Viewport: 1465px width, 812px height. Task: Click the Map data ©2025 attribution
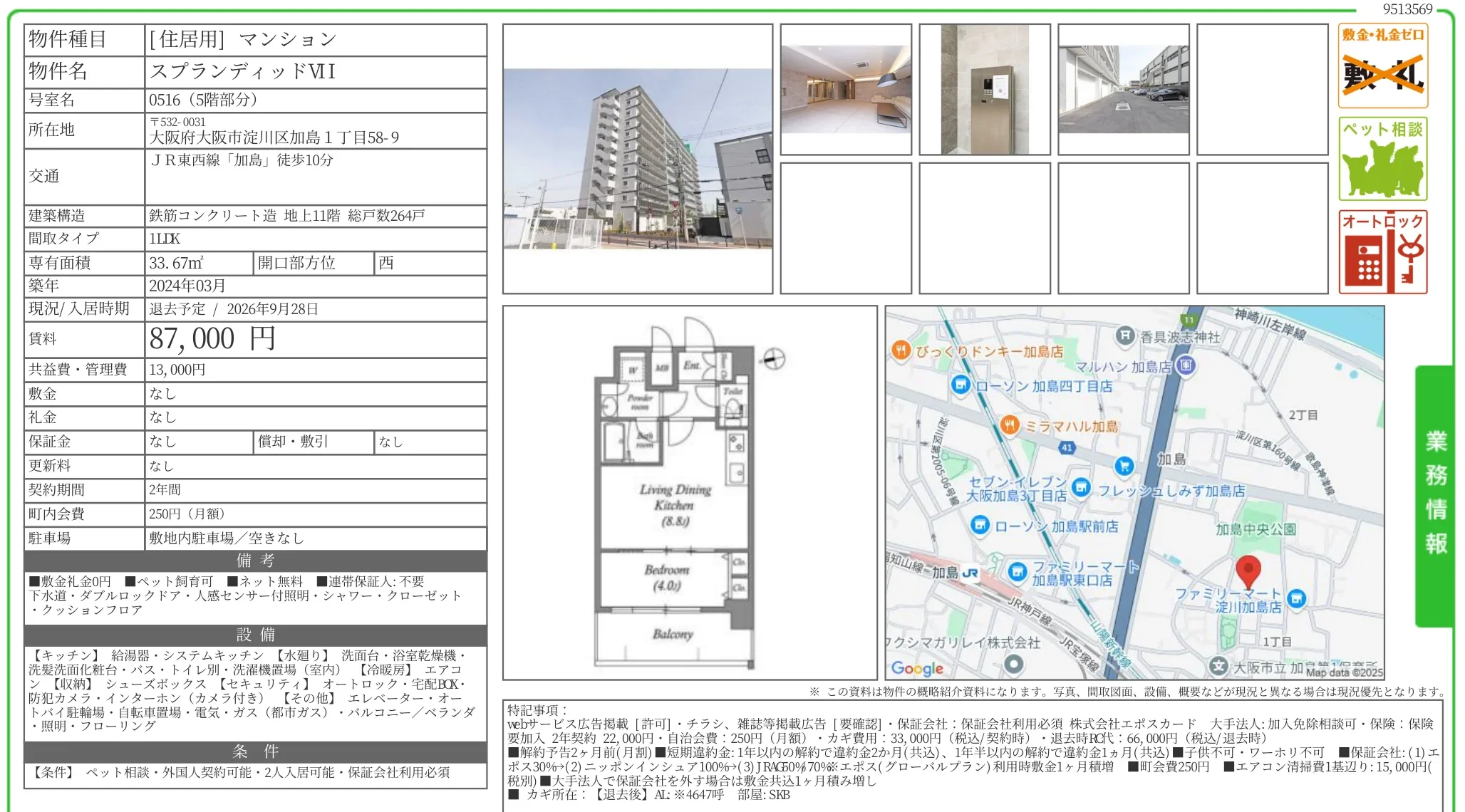[1345, 672]
